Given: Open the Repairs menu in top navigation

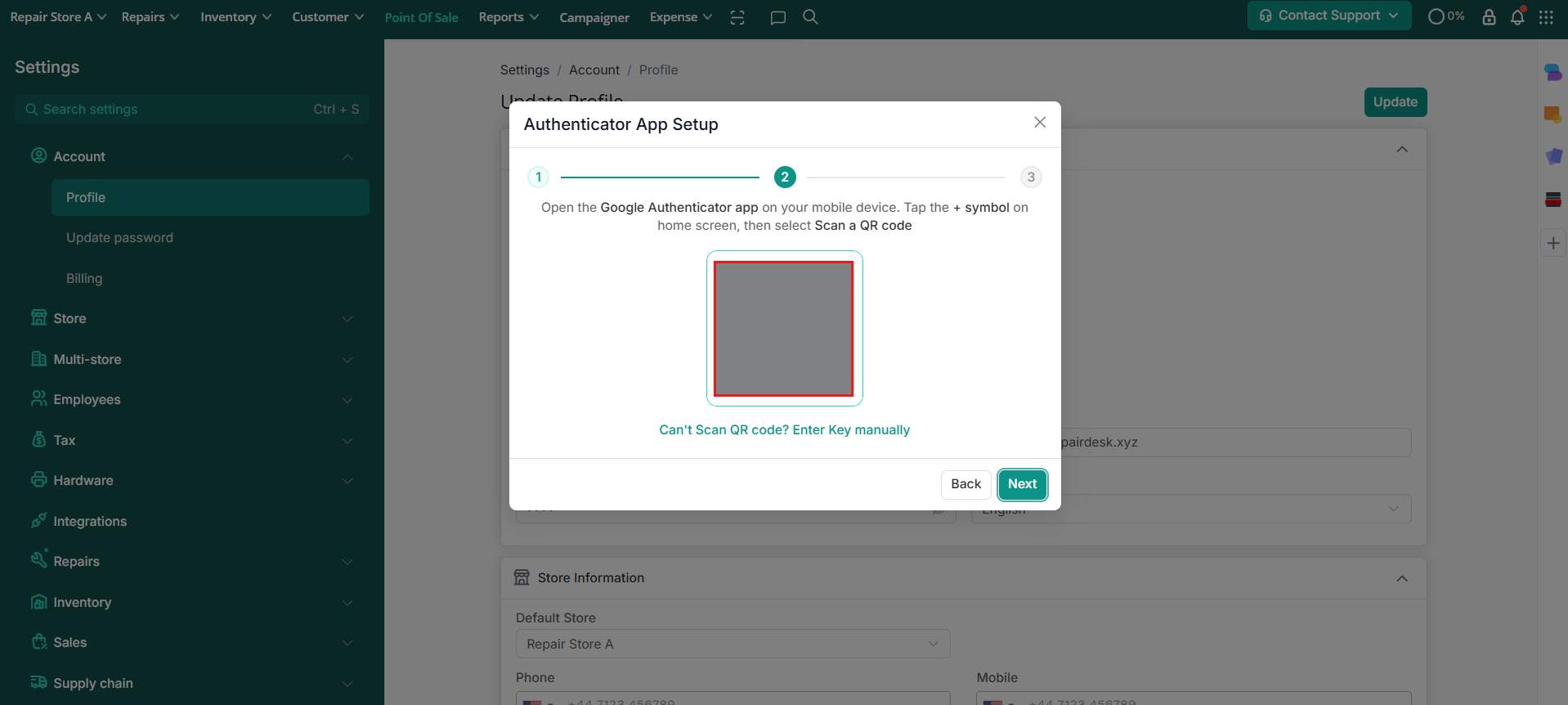Looking at the screenshot, I should 150,17.
